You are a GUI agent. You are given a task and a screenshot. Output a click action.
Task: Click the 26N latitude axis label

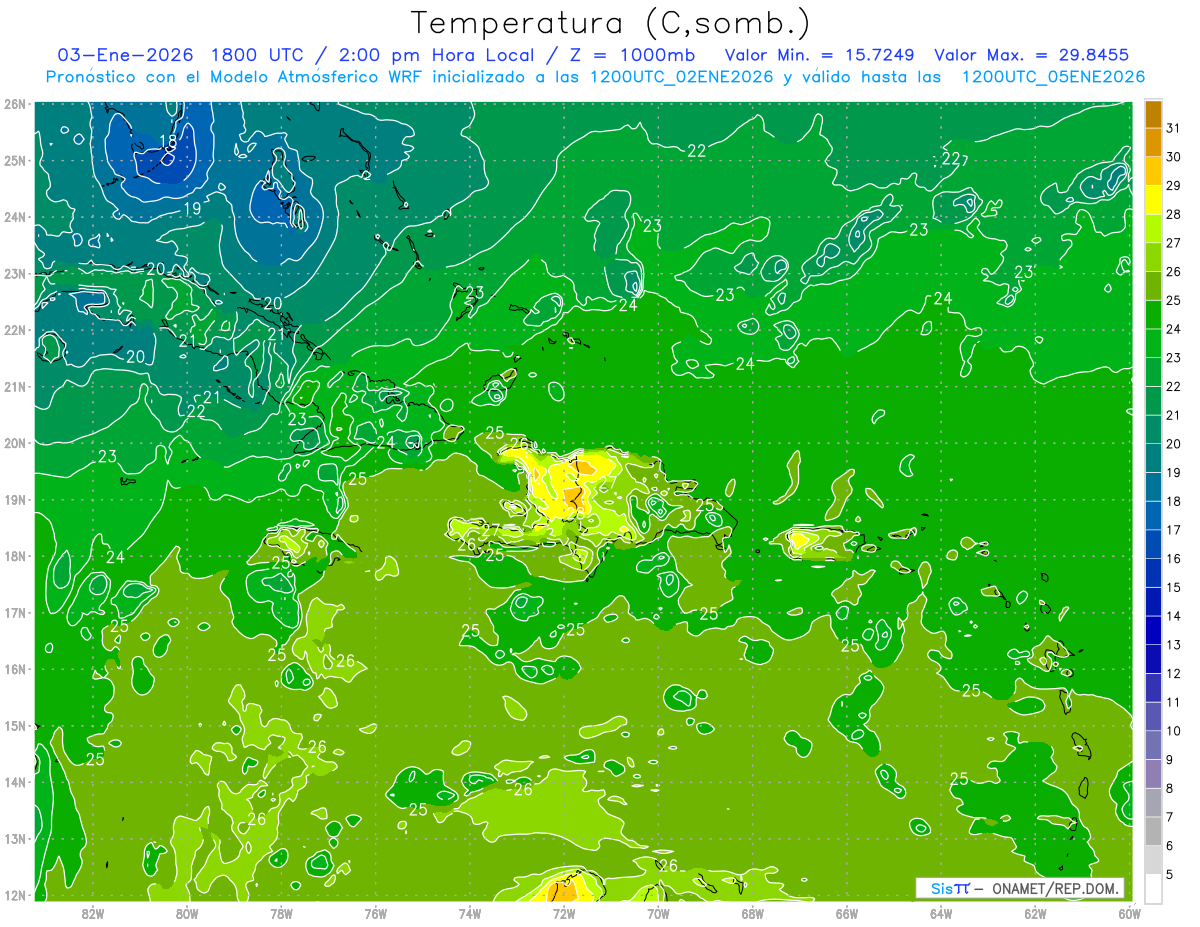pos(15,104)
